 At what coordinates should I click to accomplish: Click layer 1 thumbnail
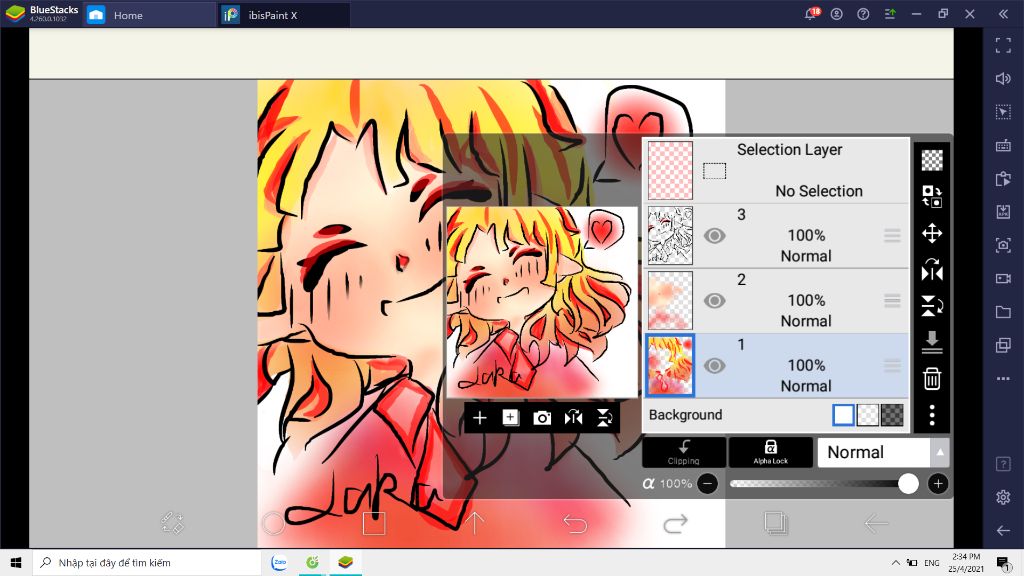[x=670, y=366]
